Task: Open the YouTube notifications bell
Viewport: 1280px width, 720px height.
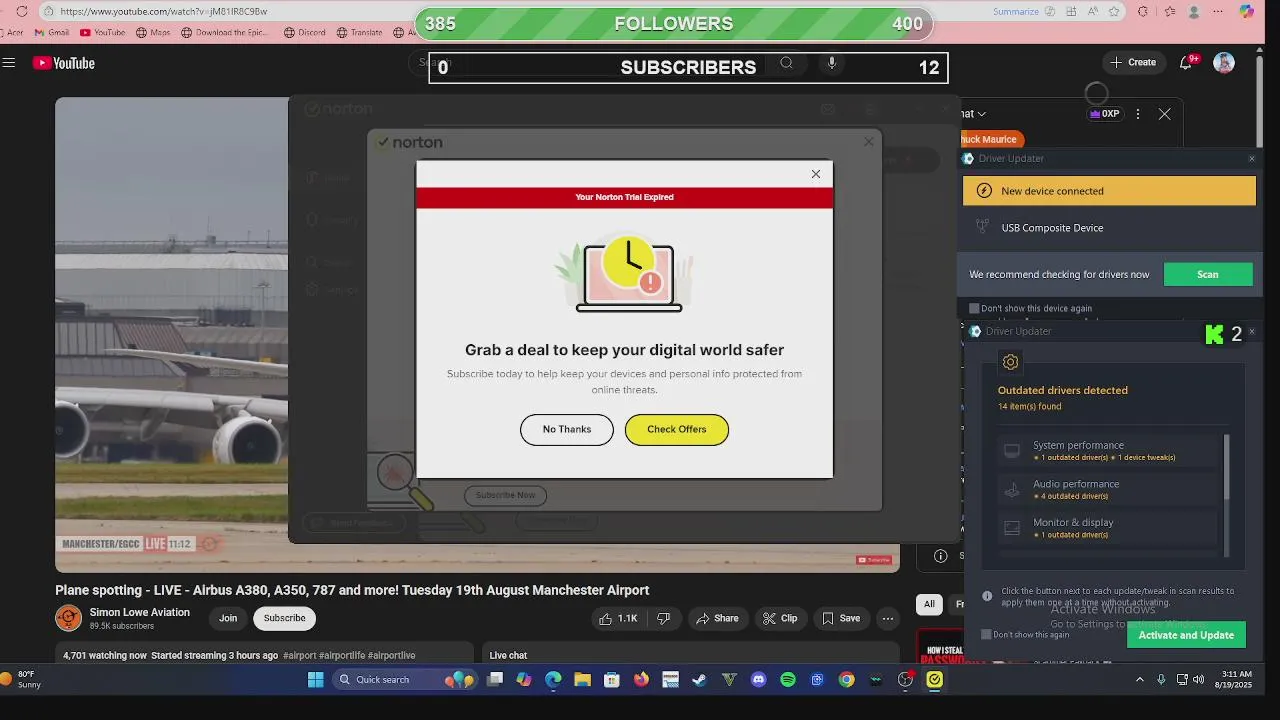Action: pyautogui.click(x=1186, y=62)
